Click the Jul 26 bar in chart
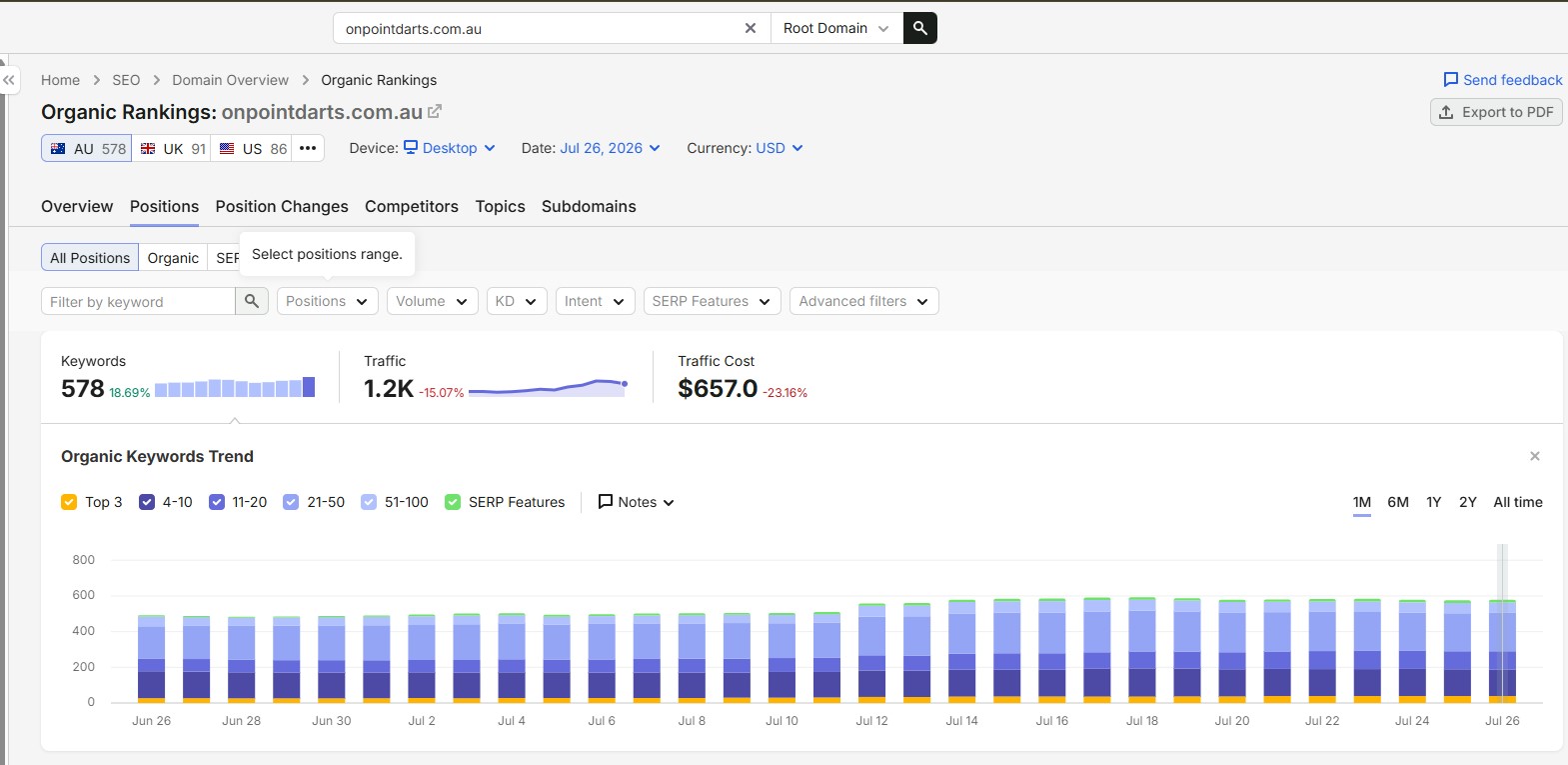Image resolution: width=1568 pixels, height=765 pixels. [x=1502, y=651]
